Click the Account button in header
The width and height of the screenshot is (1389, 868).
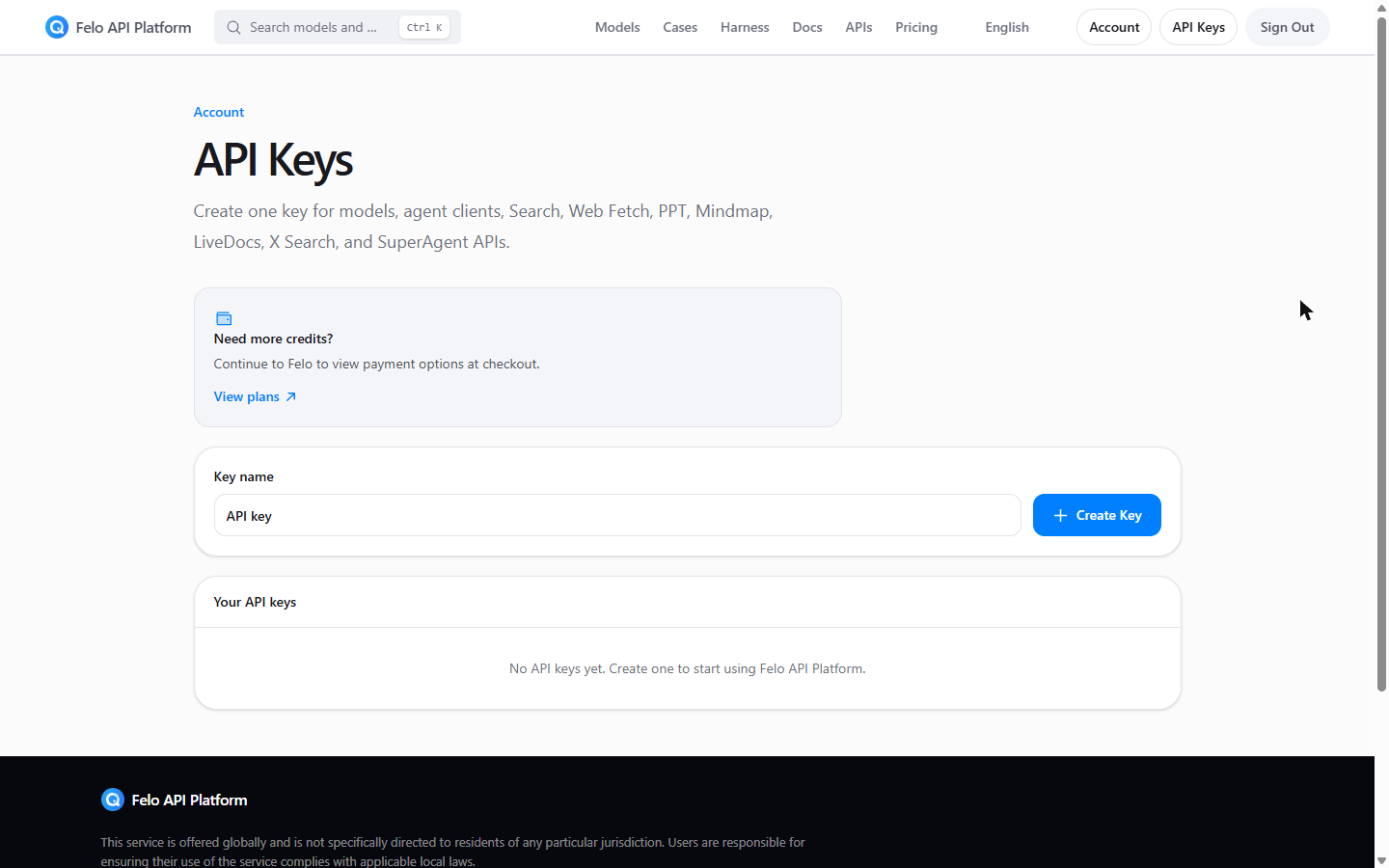pos(1114,27)
